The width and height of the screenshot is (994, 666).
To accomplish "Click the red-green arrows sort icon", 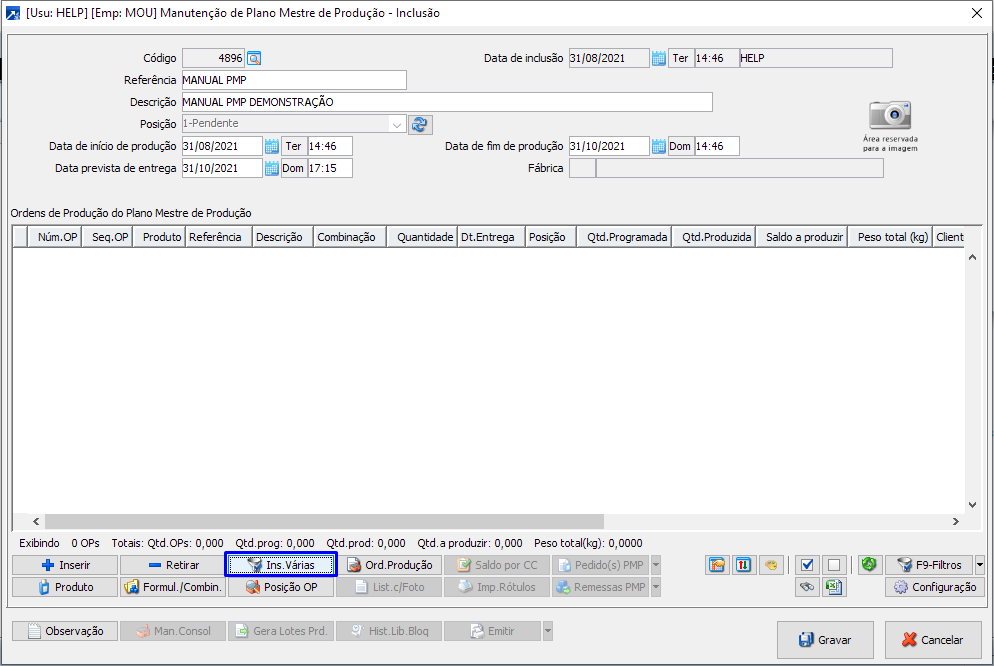I will [744, 565].
